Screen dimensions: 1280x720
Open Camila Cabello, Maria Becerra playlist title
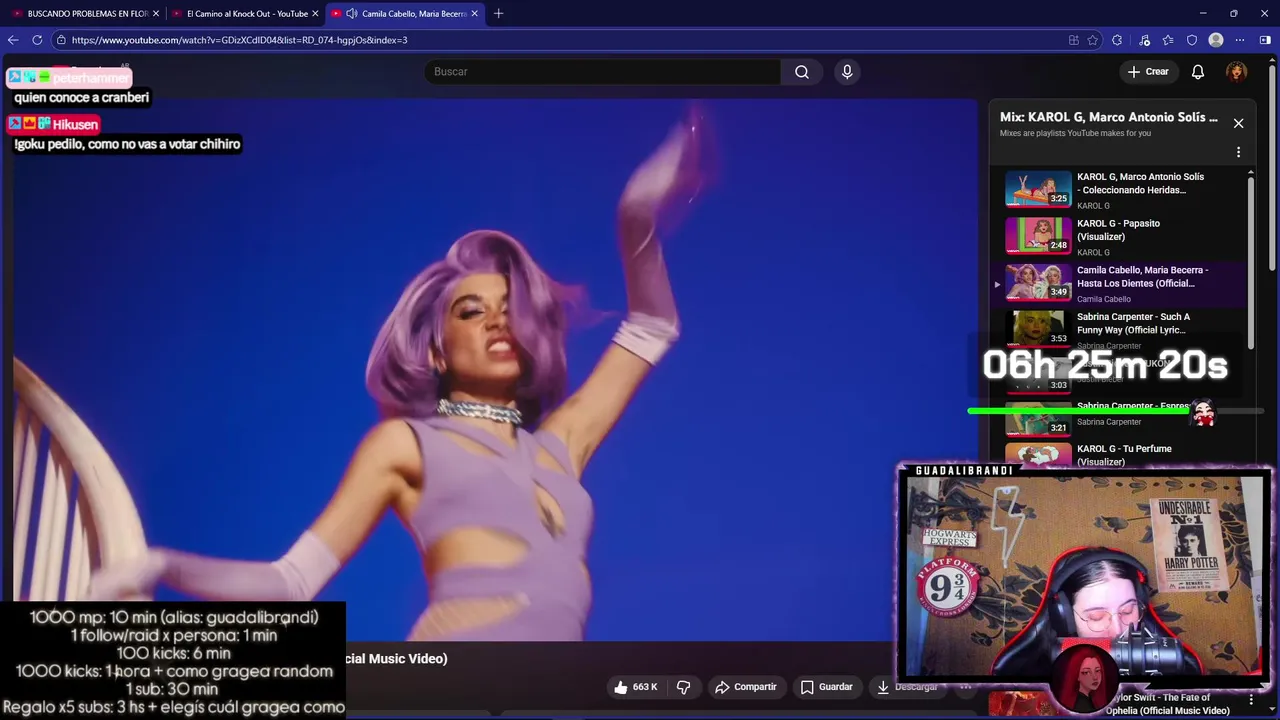click(1142, 277)
